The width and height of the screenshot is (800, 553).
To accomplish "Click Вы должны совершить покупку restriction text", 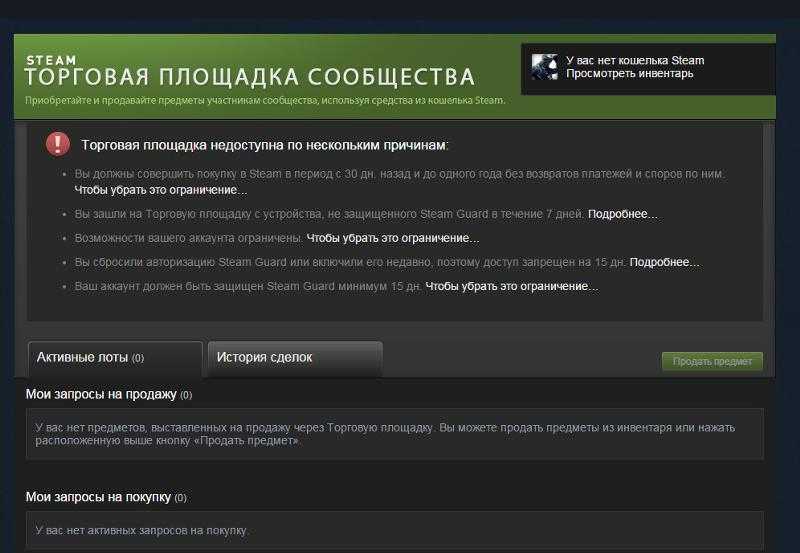I will coord(399,173).
